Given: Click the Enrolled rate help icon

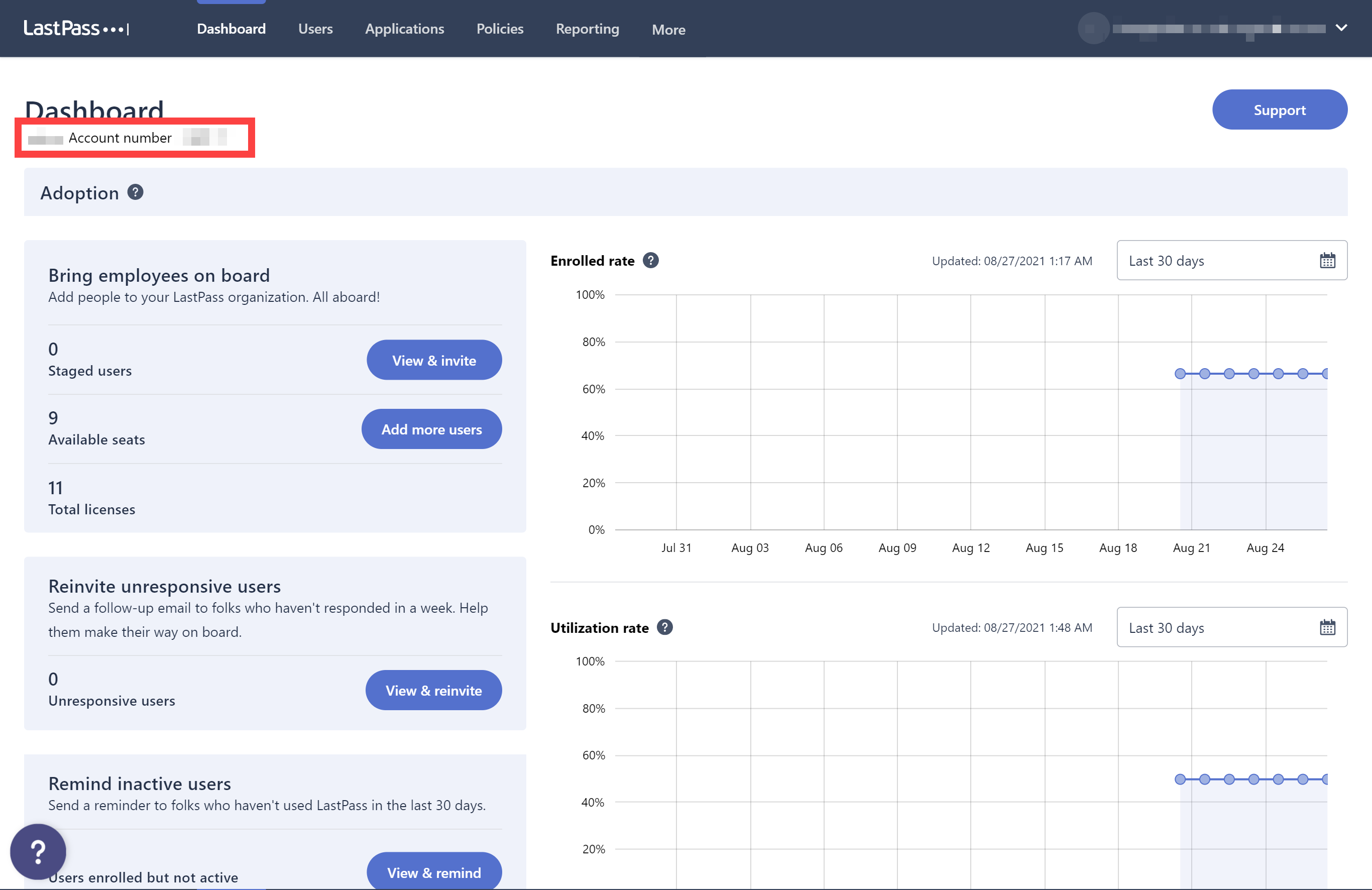Looking at the screenshot, I should point(651,261).
